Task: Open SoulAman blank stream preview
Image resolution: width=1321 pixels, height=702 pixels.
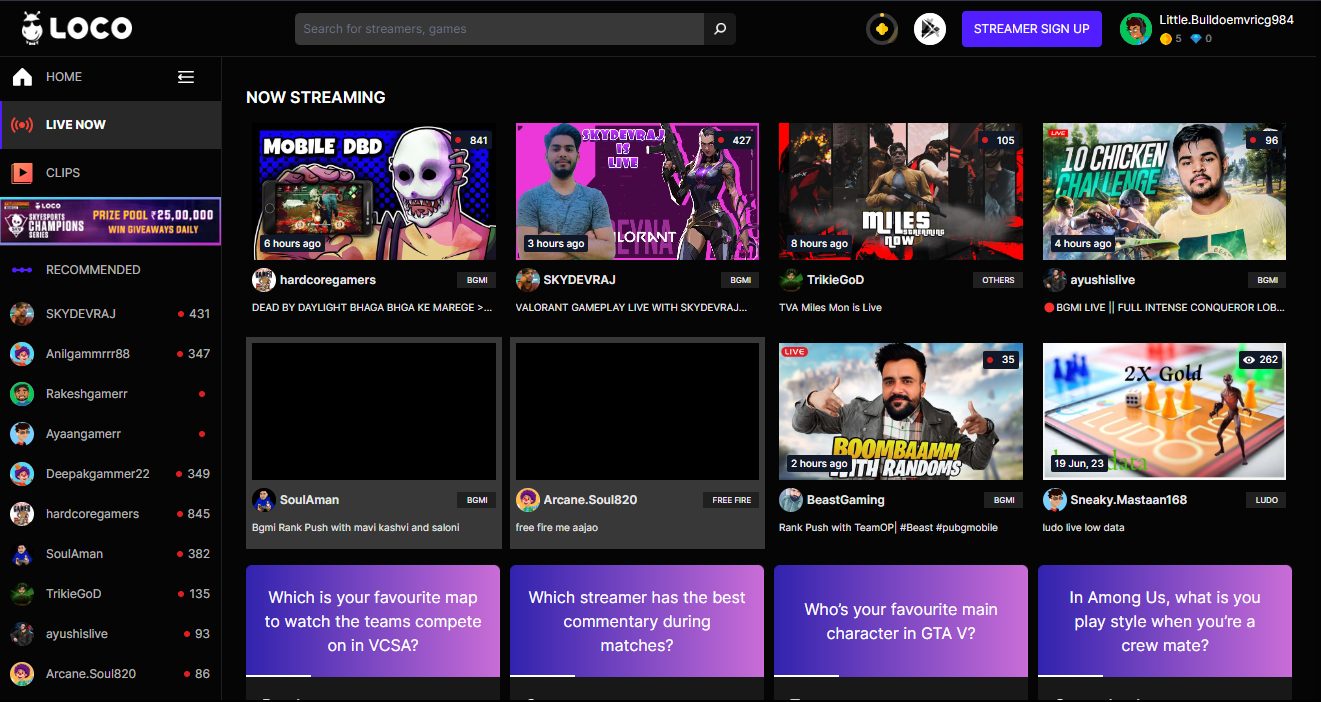Action: (374, 412)
